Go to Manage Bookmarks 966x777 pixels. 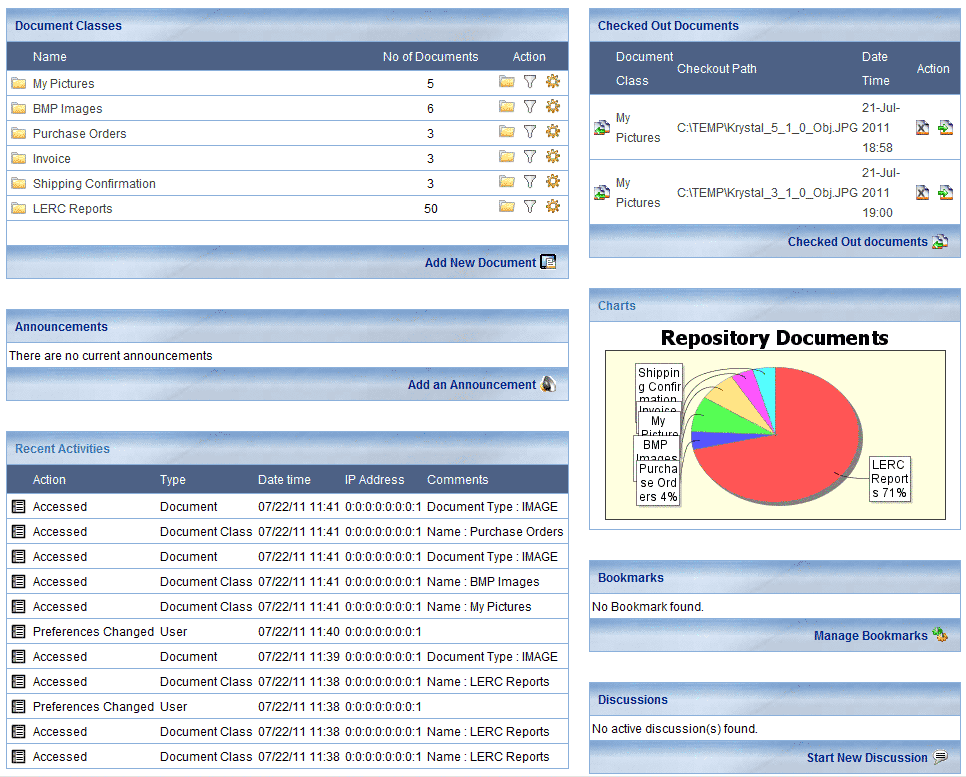pyautogui.click(x=871, y=635)
